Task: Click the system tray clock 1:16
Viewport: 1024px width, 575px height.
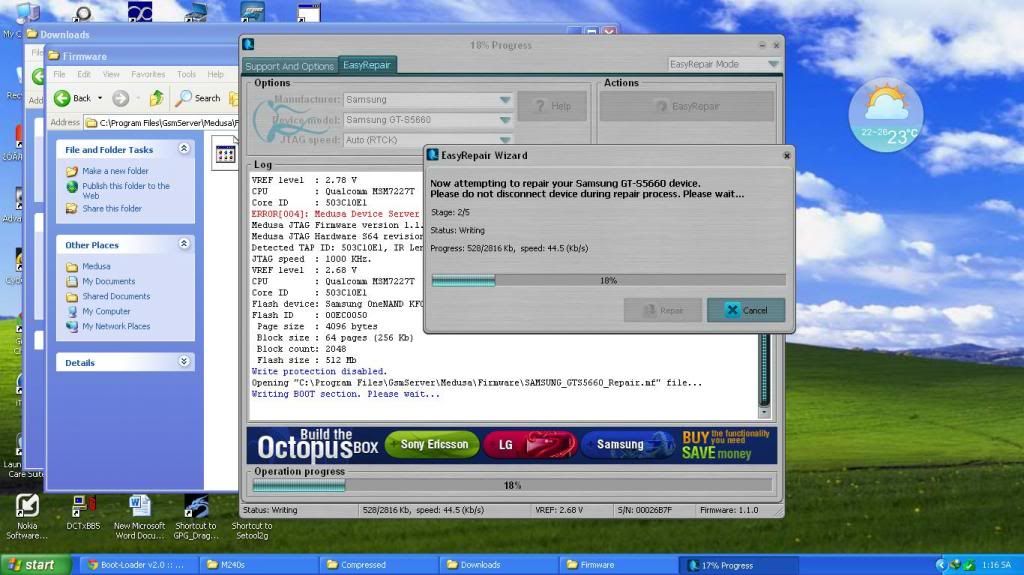Action: (997, 565)
